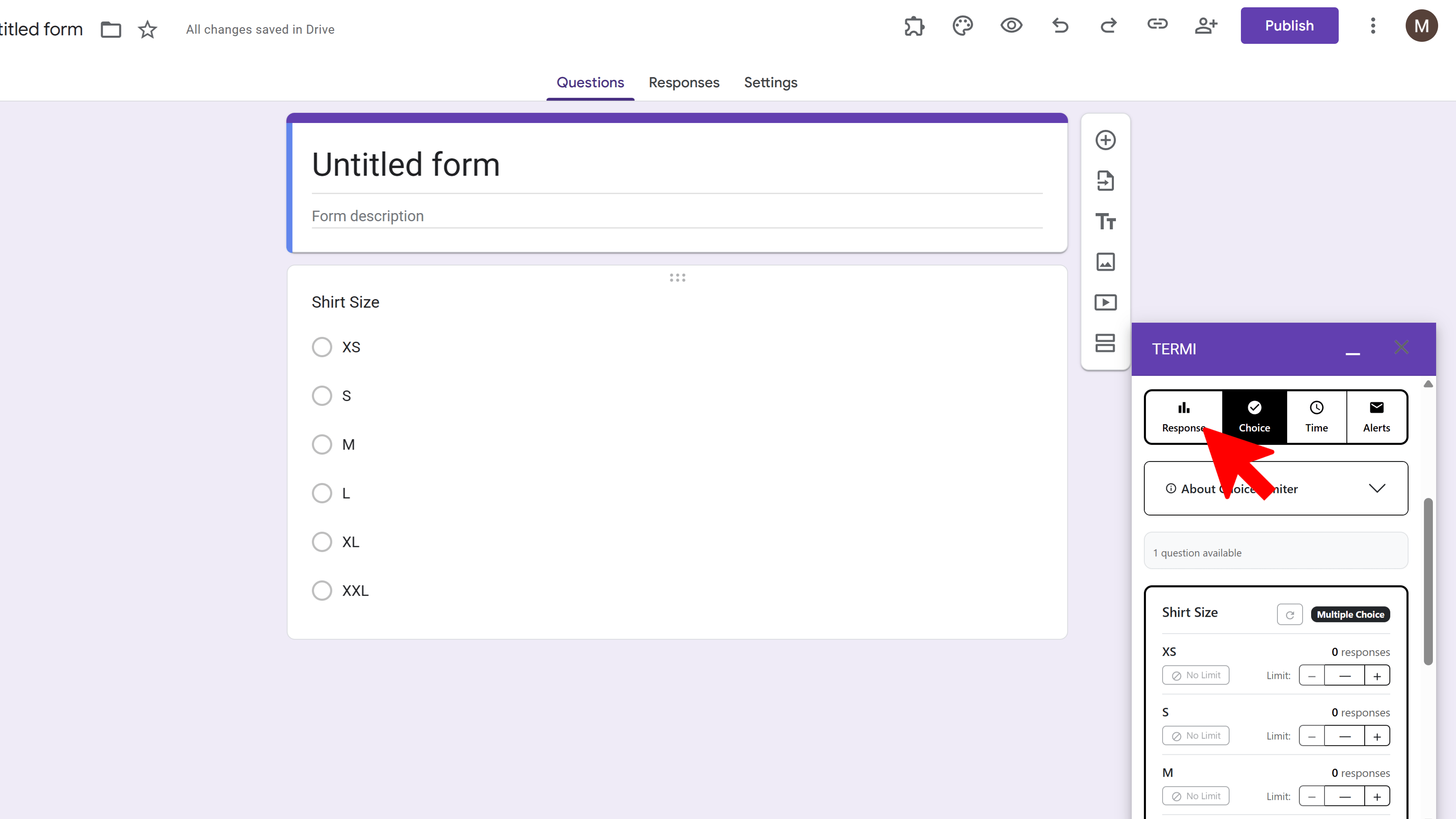Screen dimensions: 1456x819
Task: Toggle No Limit for XS choice
Action: tap(1195, 675)
